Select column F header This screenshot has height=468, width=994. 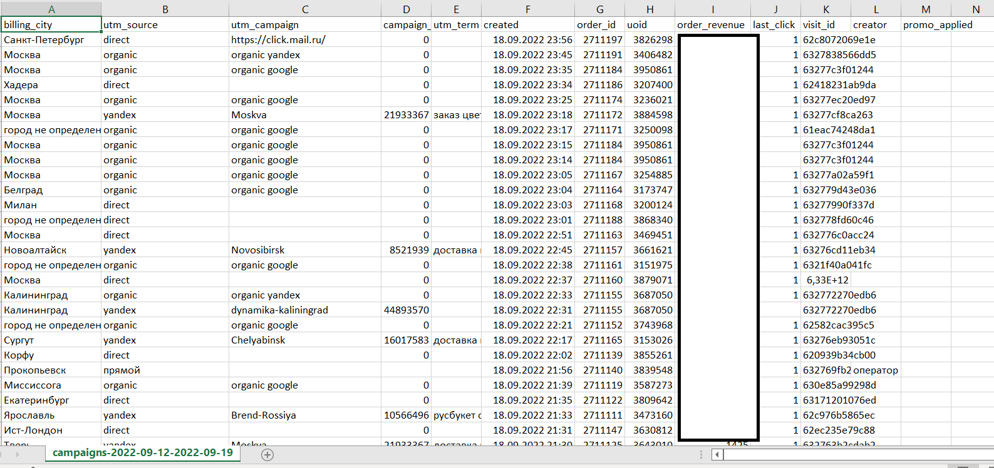coord(528,9)
